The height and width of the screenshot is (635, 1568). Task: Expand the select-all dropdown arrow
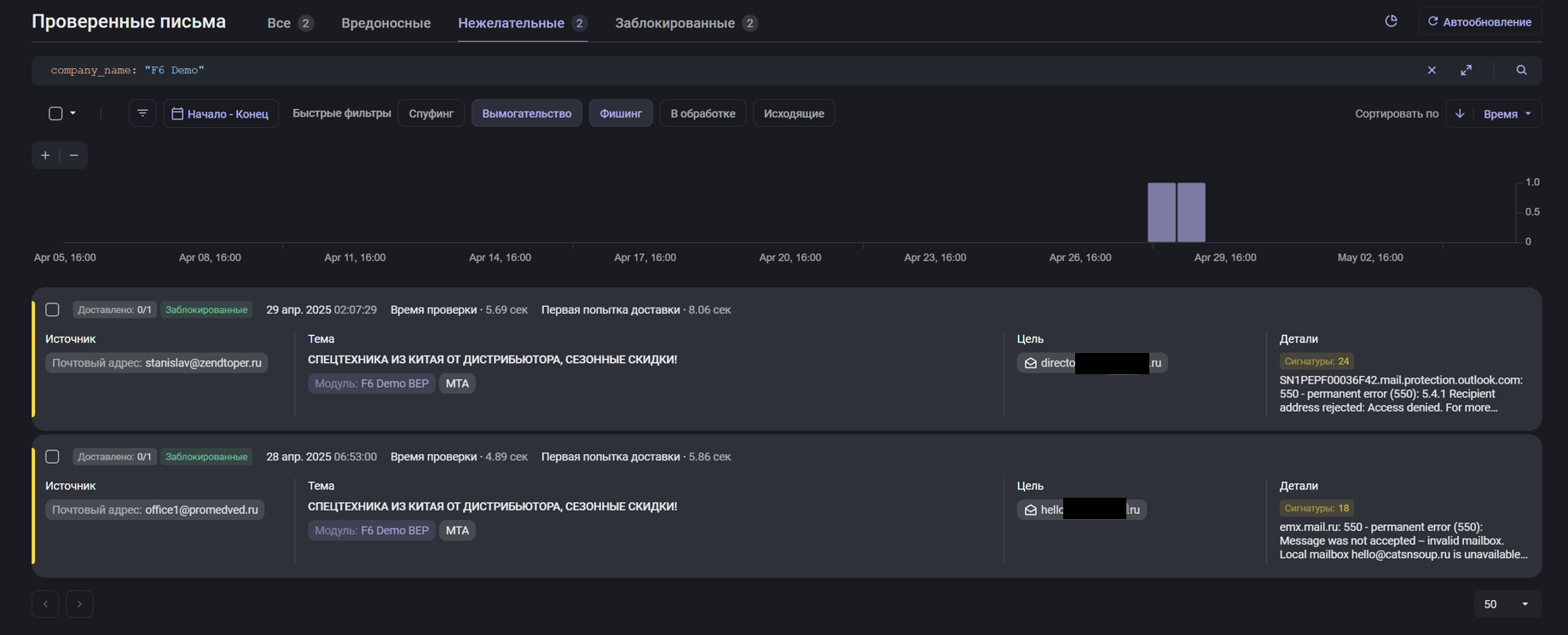pos(73,113)
